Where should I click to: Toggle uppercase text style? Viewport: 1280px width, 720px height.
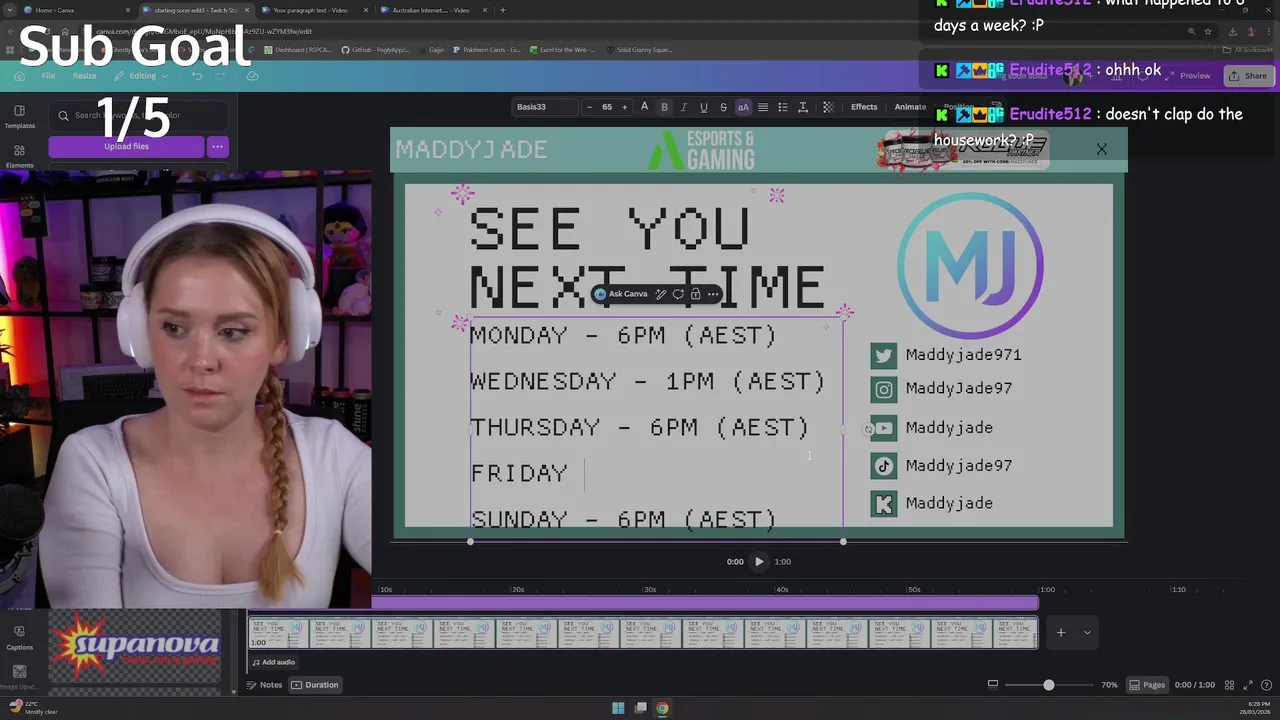click(743, 107)
